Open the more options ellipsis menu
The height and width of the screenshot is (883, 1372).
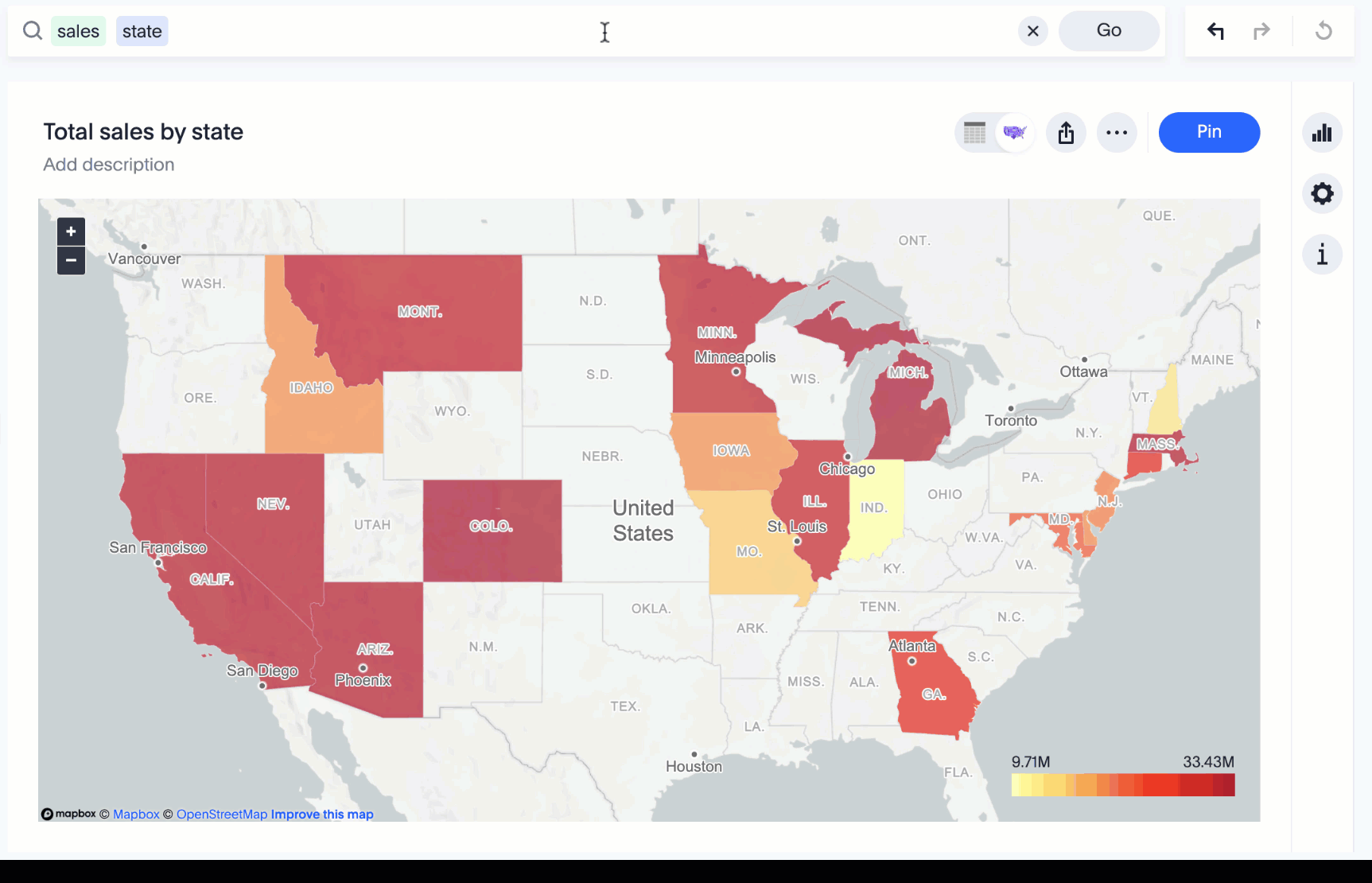1117,133
